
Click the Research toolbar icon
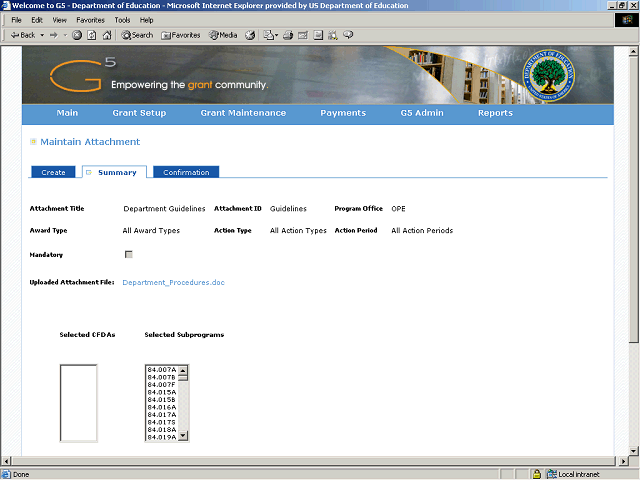[x=333, y=35]
